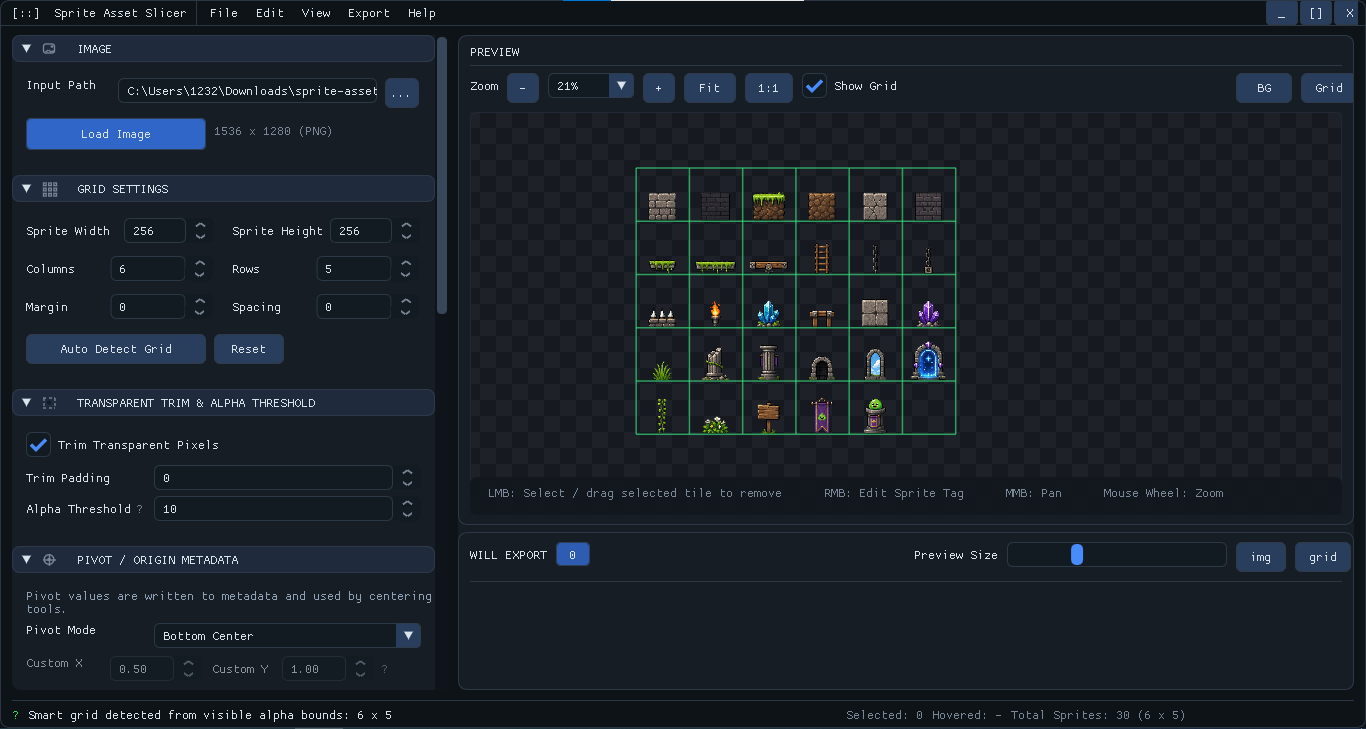Switch export preview to img view
Viewport: 1366px width, 729px height.
tap(1261, 557)
